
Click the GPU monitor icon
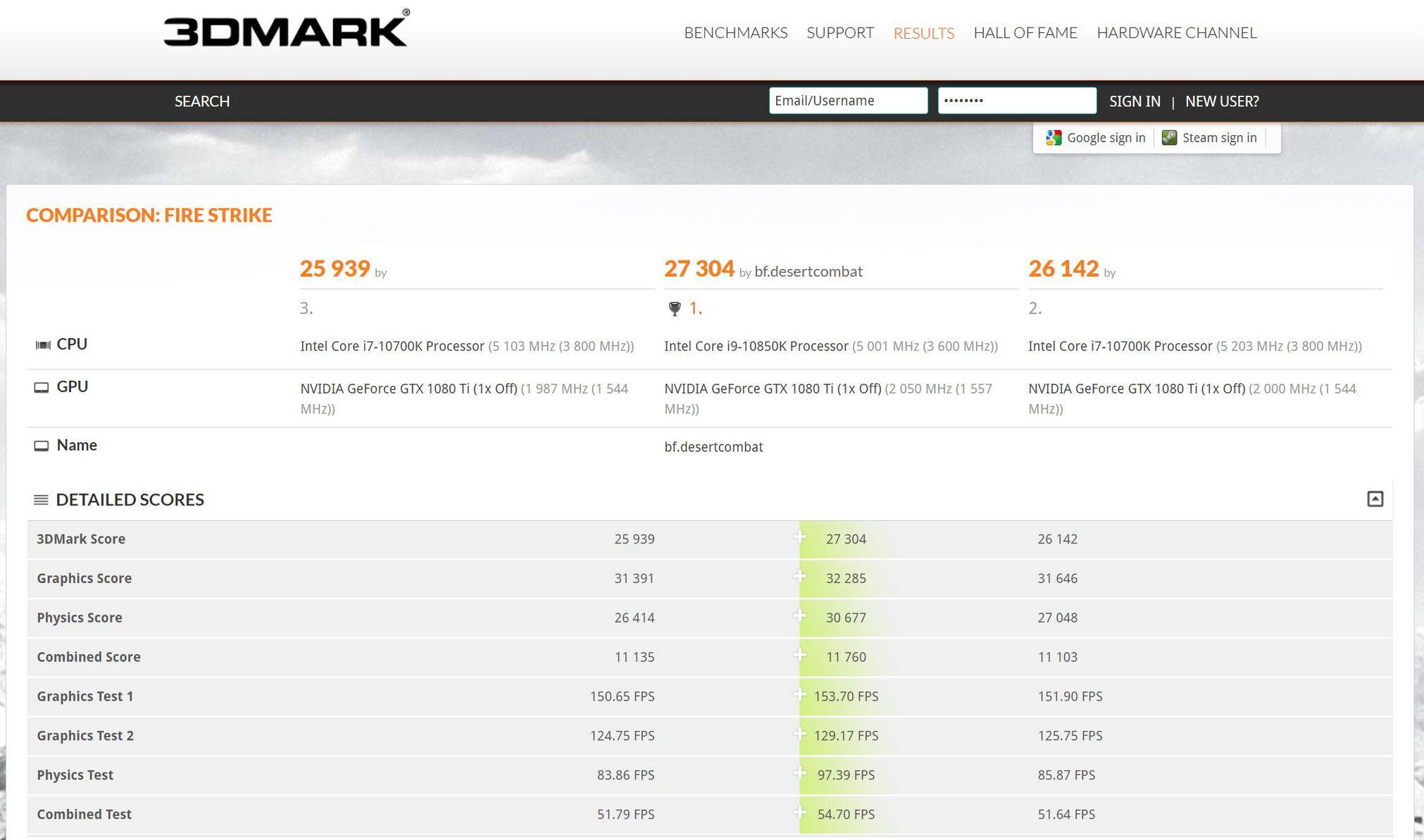[x=42, y=388]
